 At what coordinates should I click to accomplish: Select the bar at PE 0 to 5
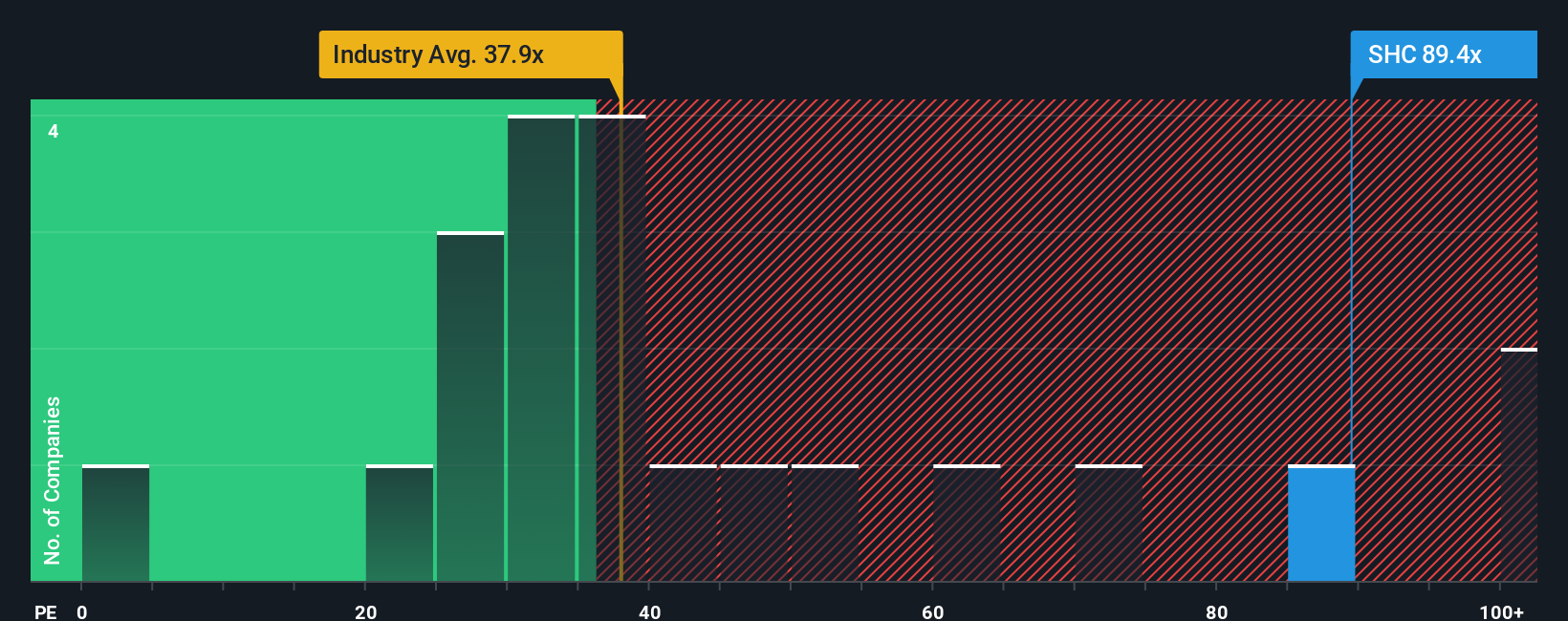point(116,524)
